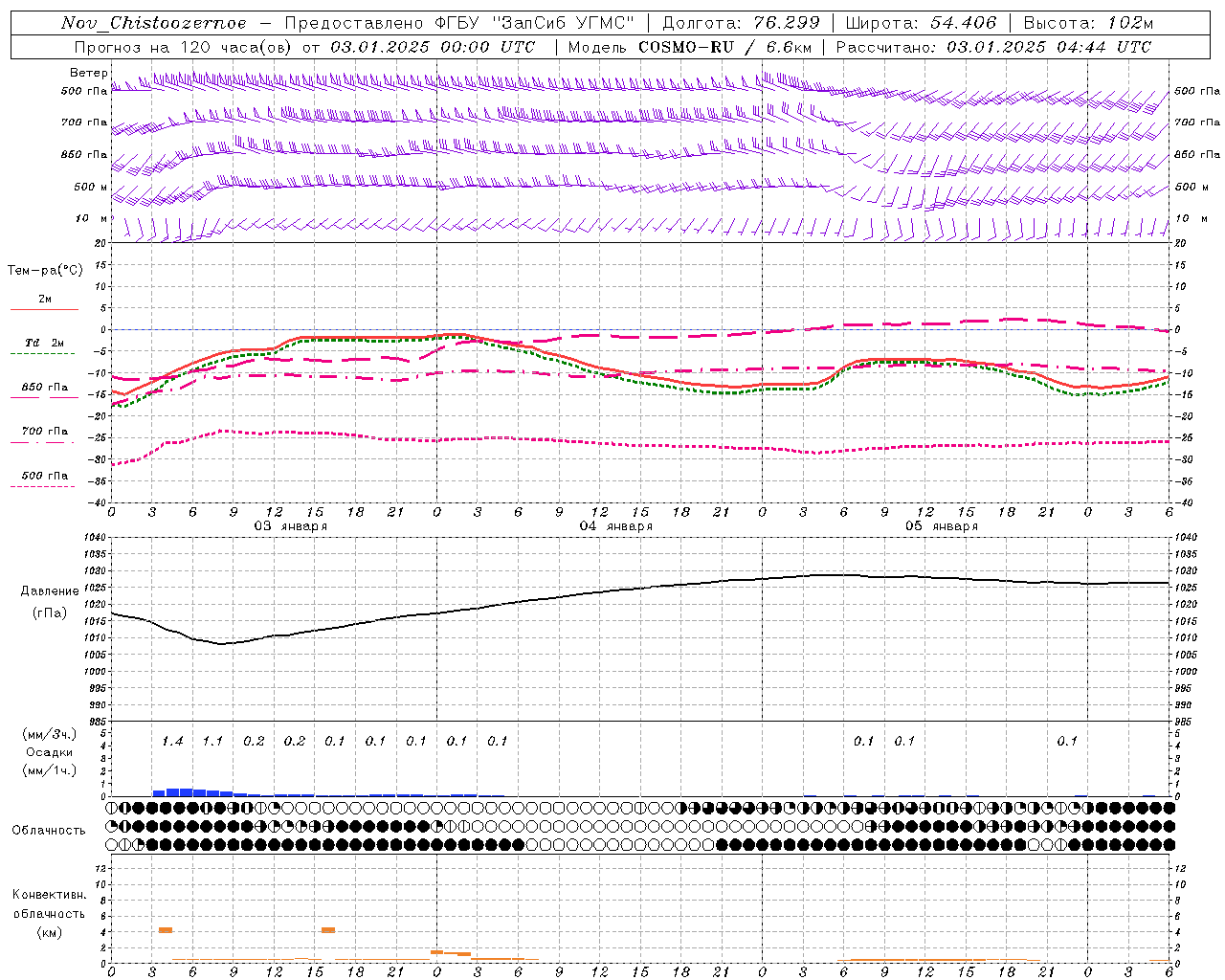Click the '700 гПа' entry in temperature legend
The height and width of the screenshot is (980, 1225).
click(45, 431)
